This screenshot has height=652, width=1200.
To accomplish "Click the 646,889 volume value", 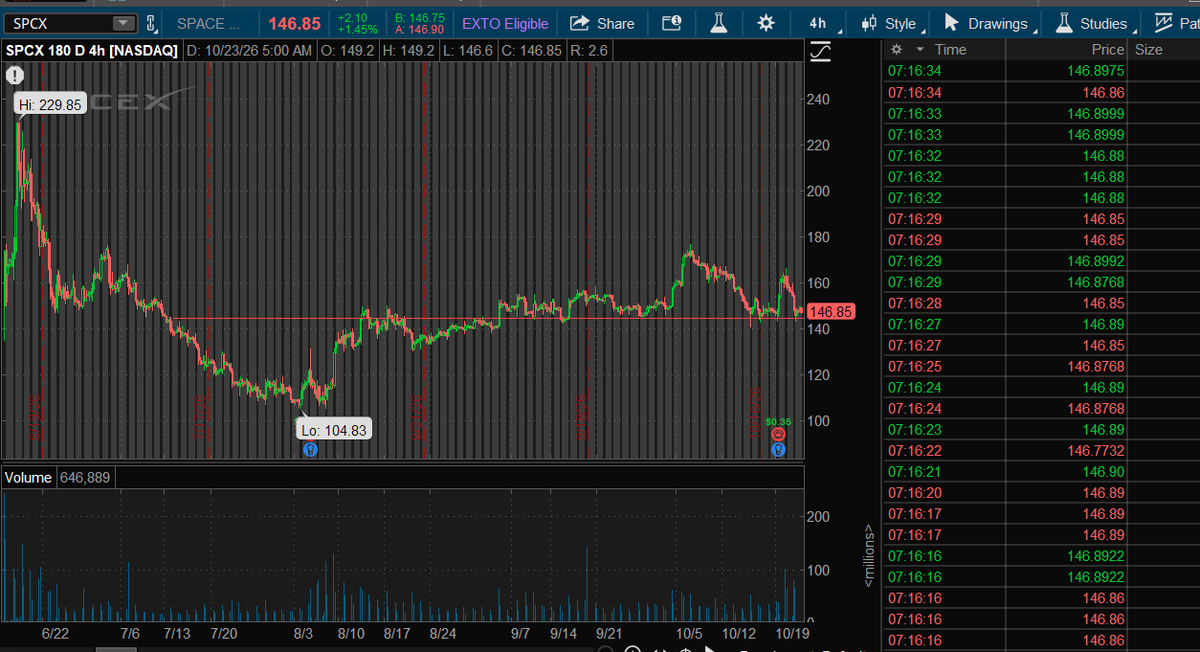I will pos(85,477).
